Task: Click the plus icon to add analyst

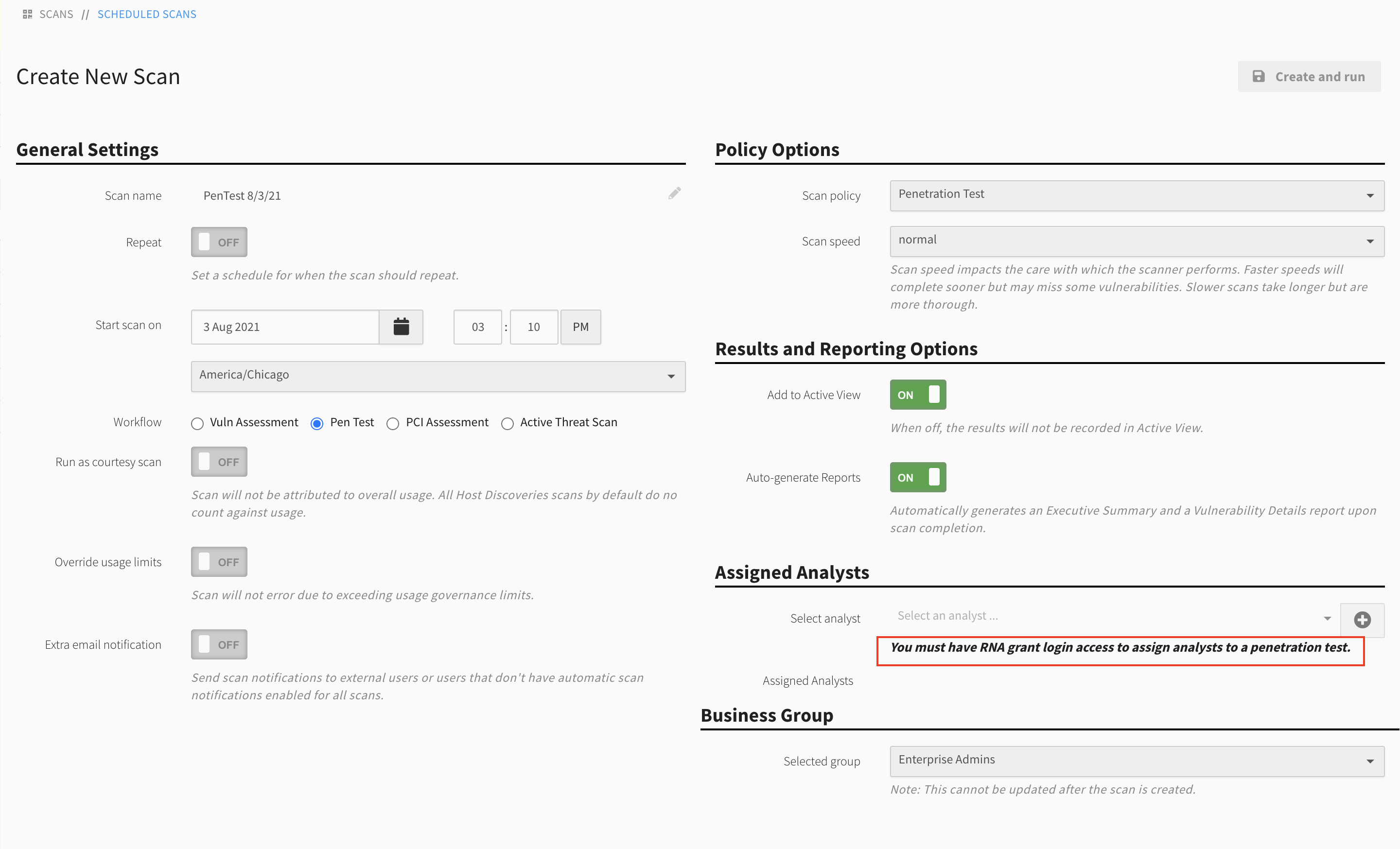Action: 1362,620
